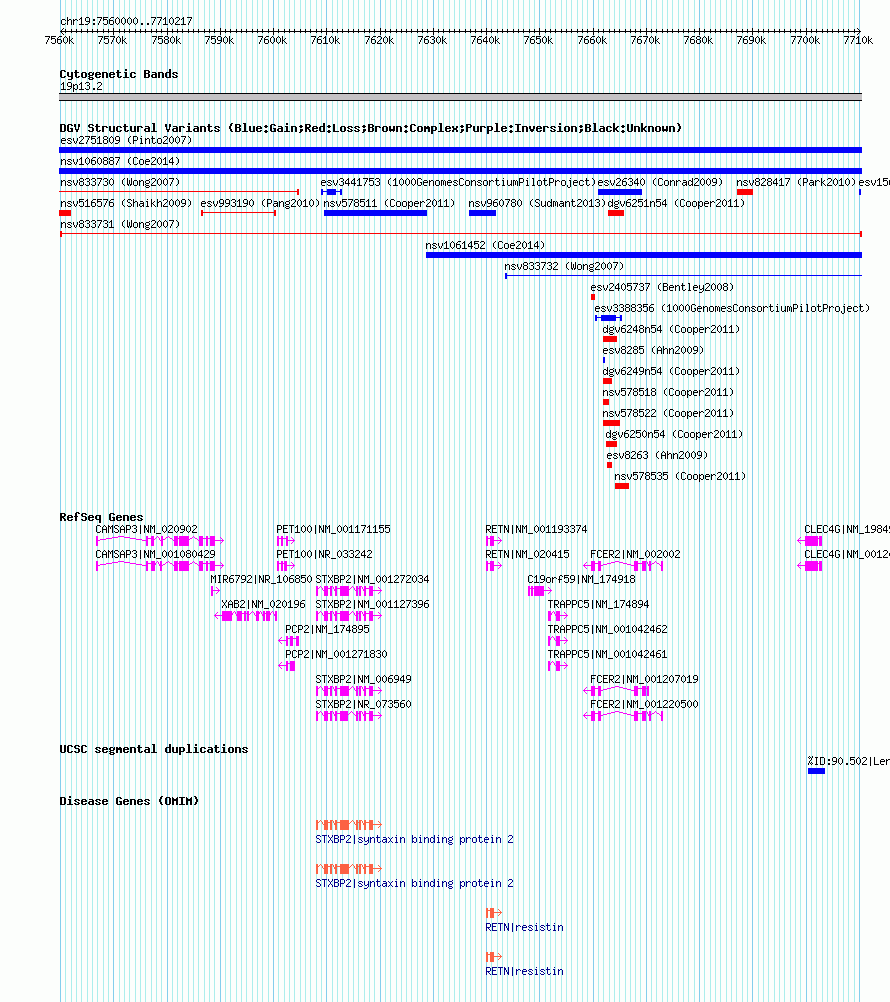Open transcript TRAPPC5|NM_001042462
Image resolution: width=890 pixels, height=1002 pixels.
click(608, 629)
